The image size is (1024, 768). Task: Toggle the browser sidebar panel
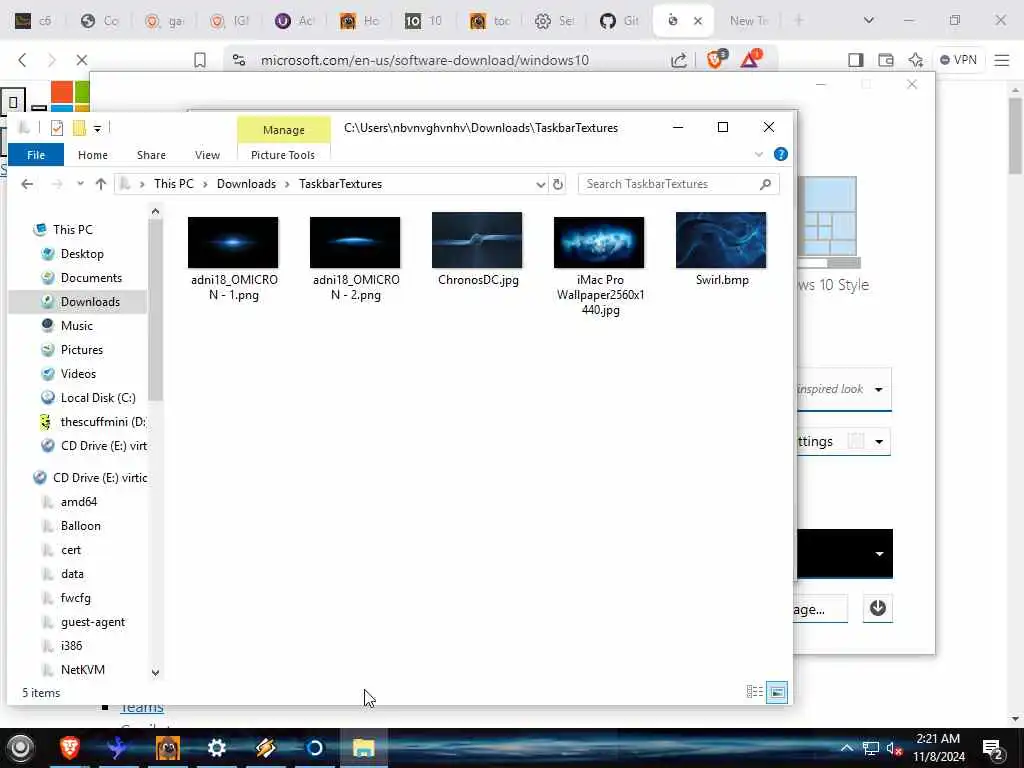(x=856, y=60)
